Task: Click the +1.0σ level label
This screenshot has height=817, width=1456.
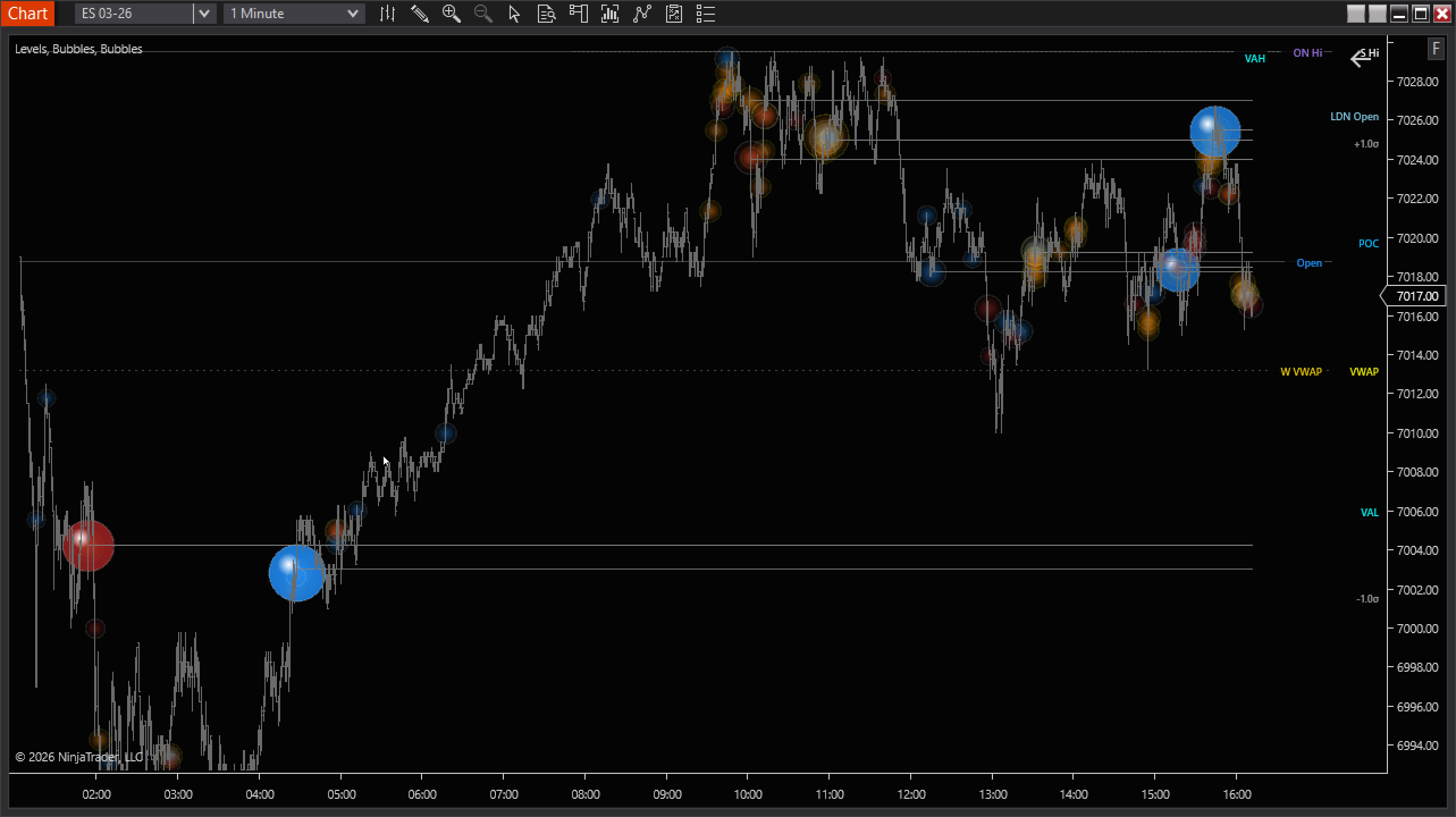Action: [1366, 144]
